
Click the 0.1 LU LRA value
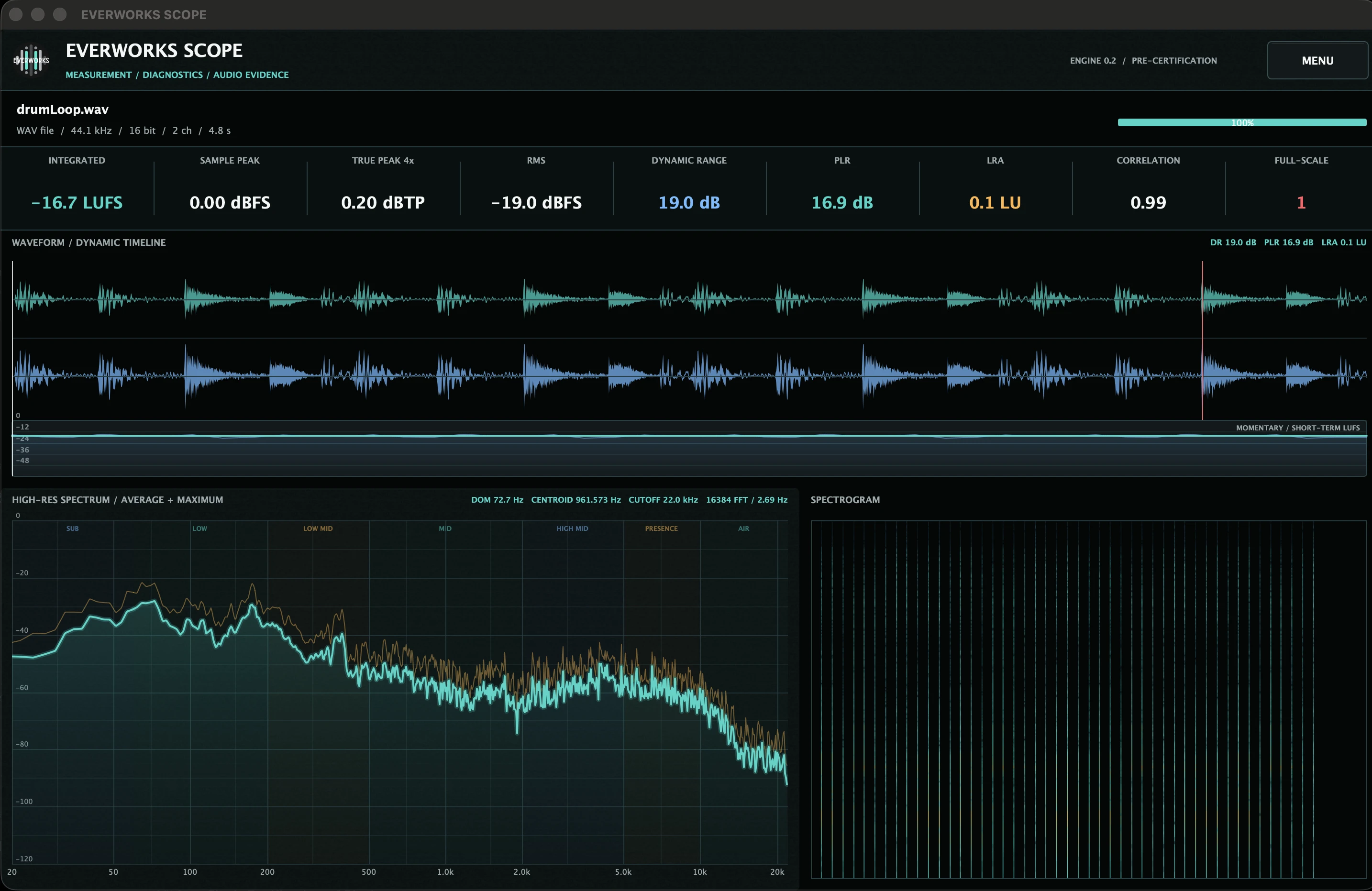click(995, 203)
